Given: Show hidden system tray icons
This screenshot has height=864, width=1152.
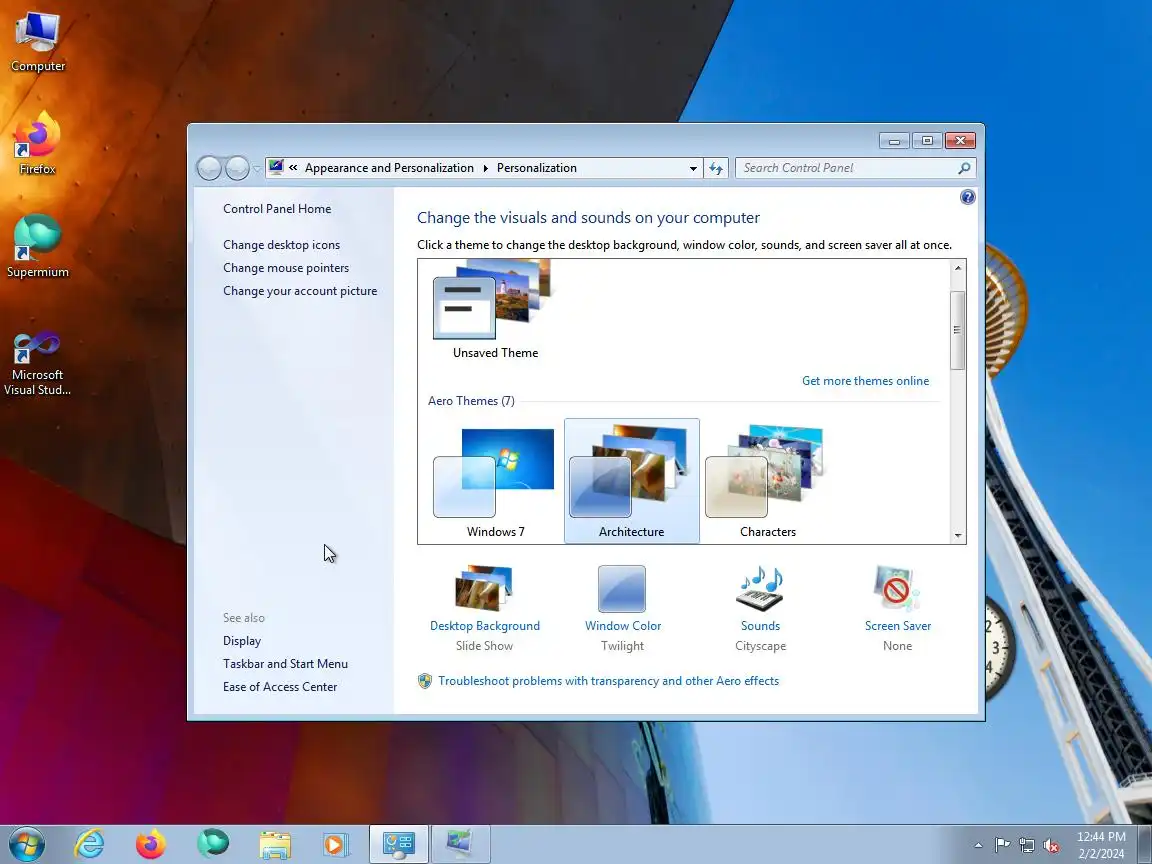Looking at the screenshot, I should (x=978, y=845).
